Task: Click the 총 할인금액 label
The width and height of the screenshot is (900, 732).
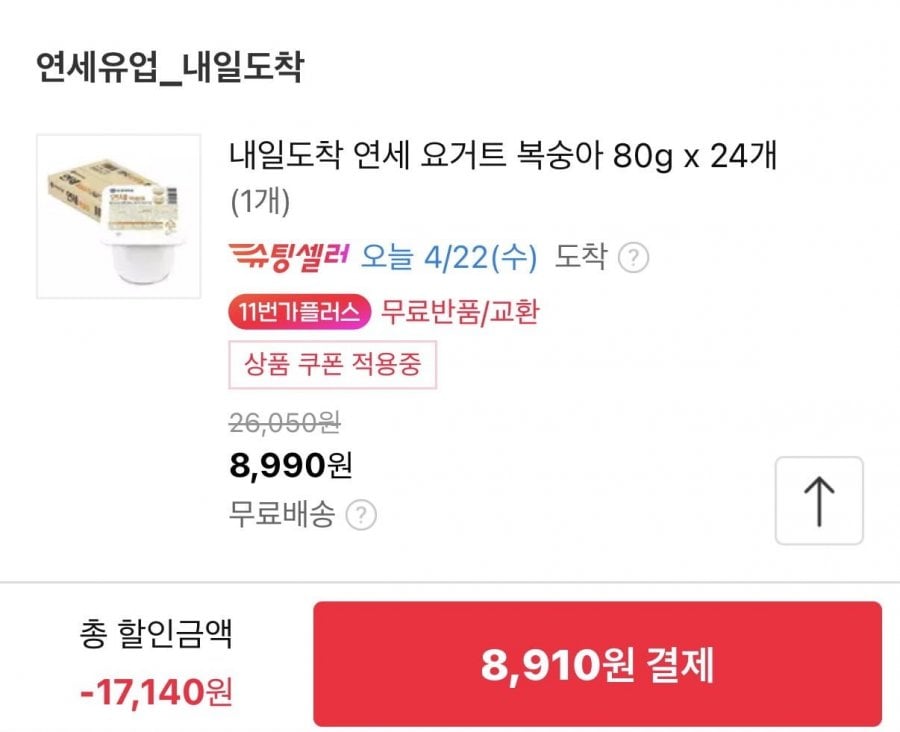Action: (155, 634)
